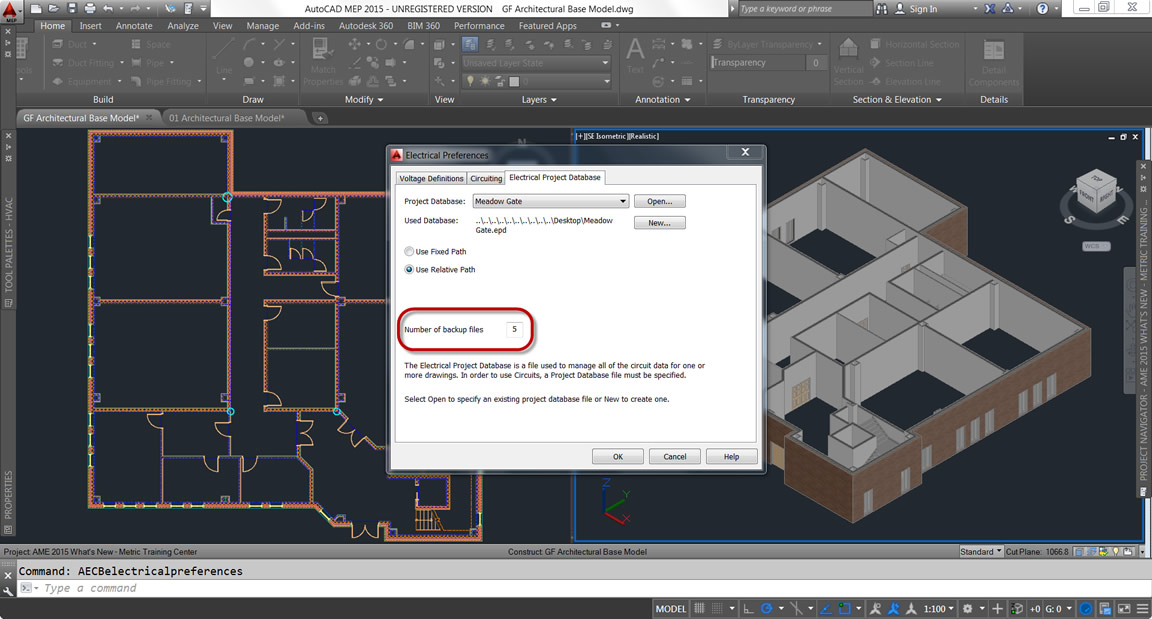Toggle Object Snap Tracking angle icon in status bar

click(826, 609)
